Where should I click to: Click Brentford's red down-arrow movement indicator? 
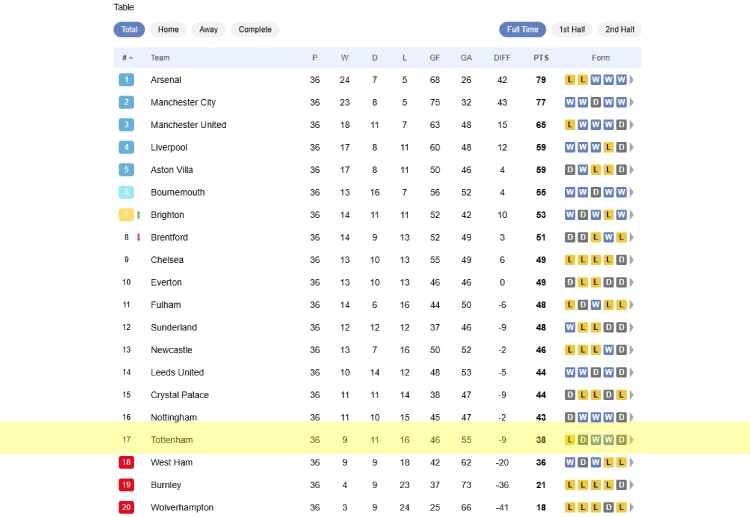[139, 237]
